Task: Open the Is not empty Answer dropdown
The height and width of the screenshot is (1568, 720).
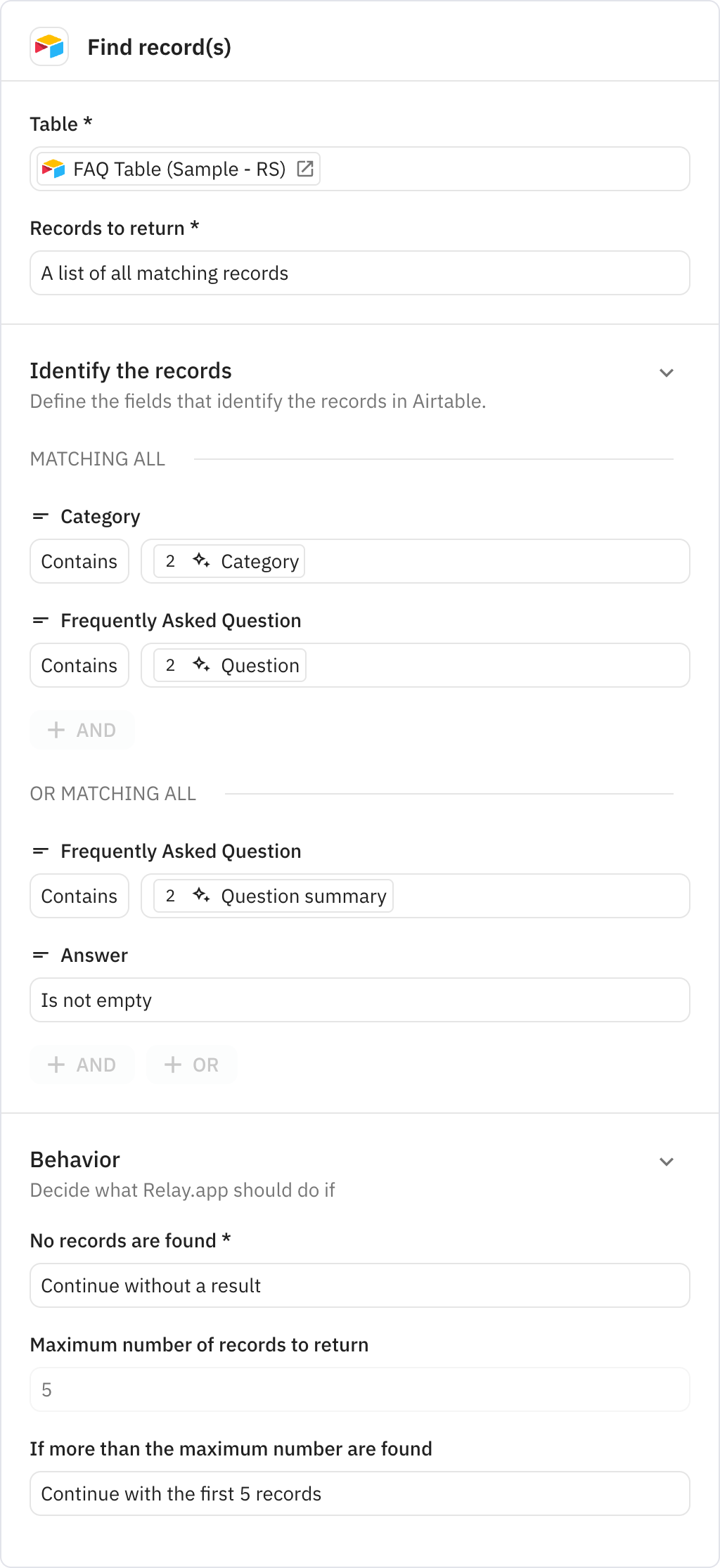Action: 359,1000
